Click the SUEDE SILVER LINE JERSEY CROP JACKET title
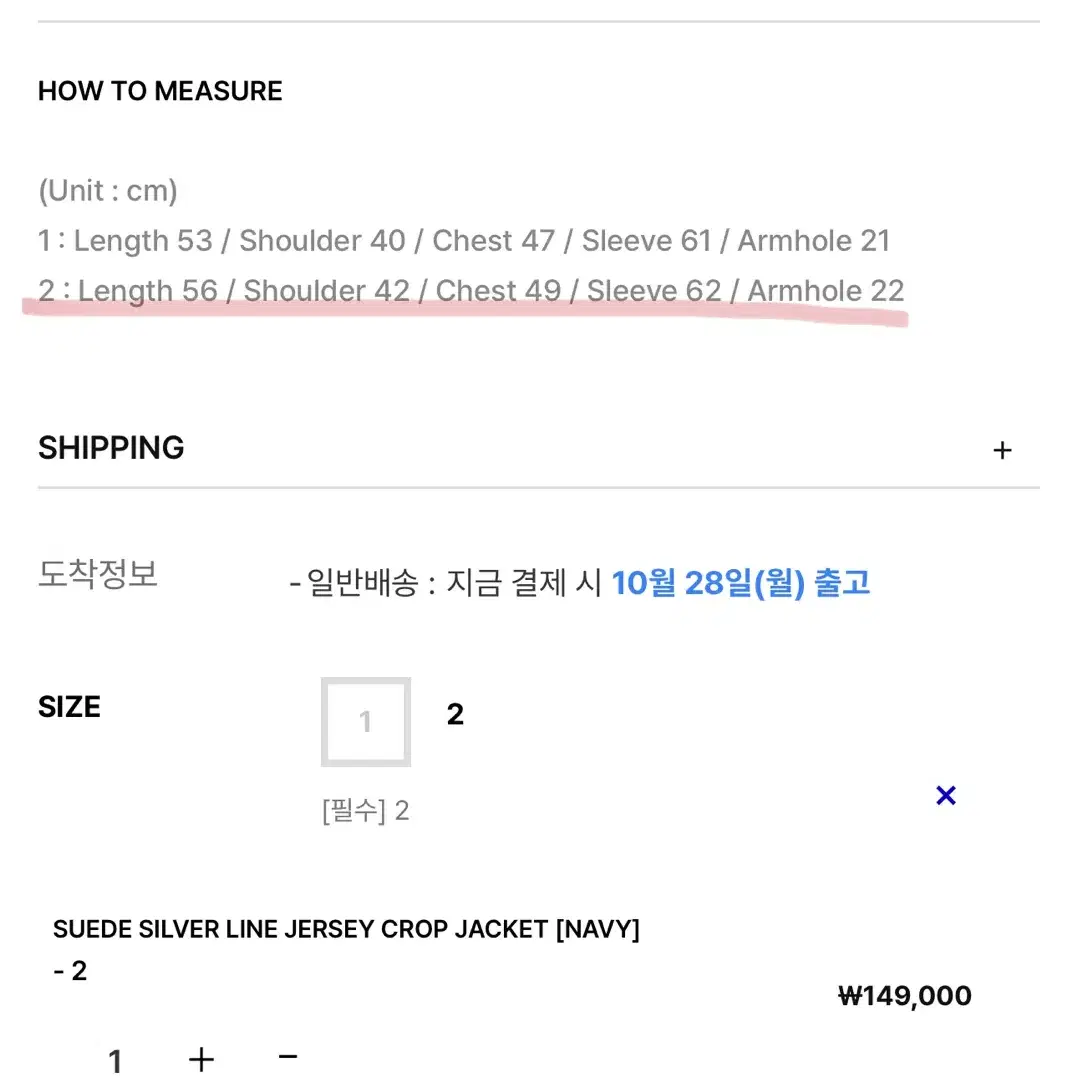The image size is (1078, 1078). 346,930
